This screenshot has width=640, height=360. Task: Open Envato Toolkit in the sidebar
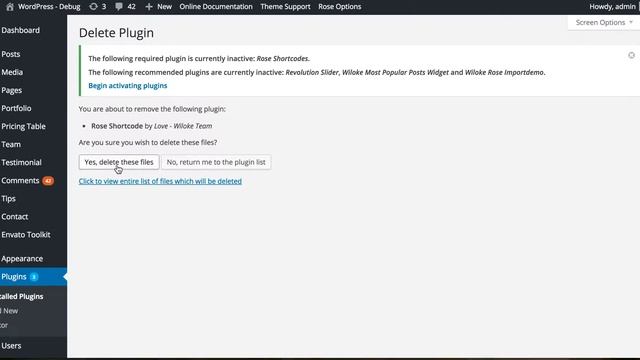[26, 235]
